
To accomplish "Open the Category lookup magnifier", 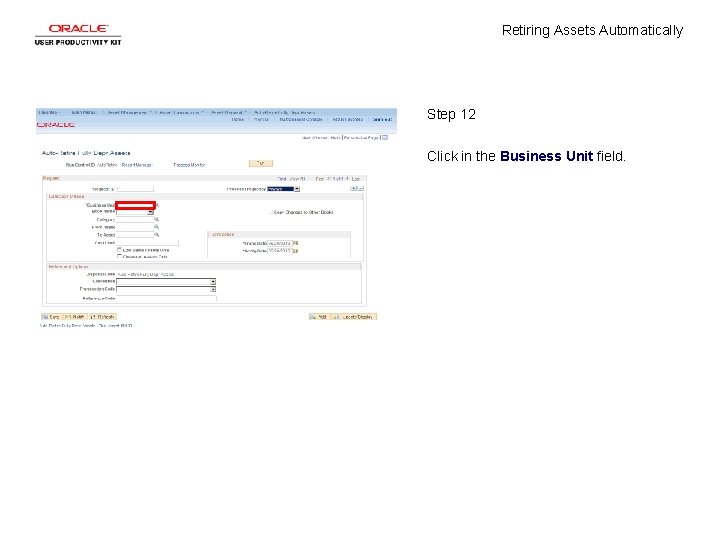I will (x=157, y=219).
